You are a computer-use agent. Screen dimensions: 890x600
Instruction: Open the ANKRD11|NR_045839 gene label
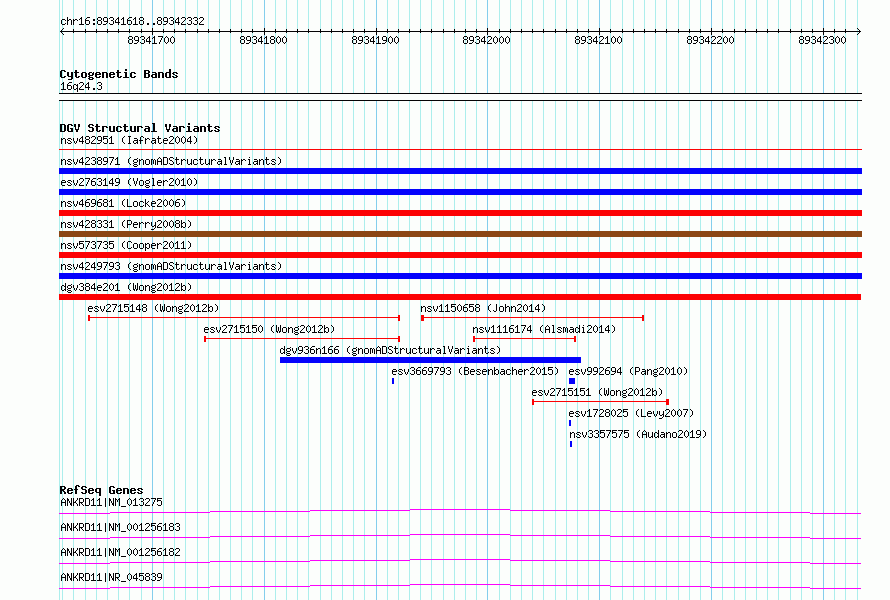[111, 577]
